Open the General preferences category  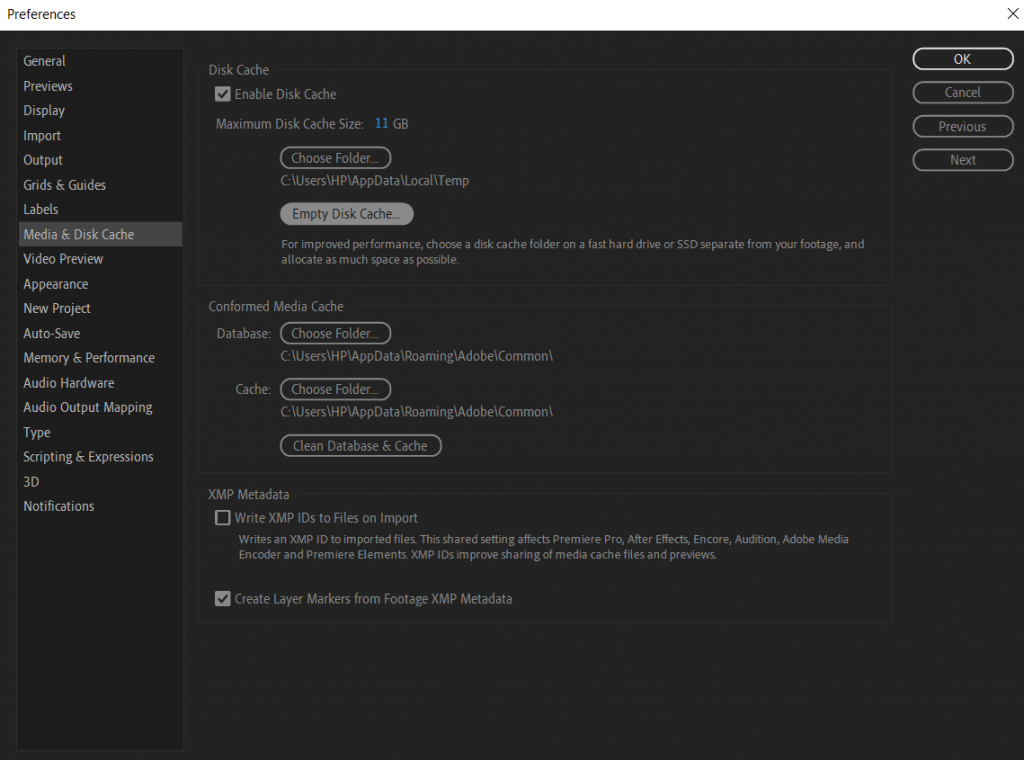pyautogui.click(x=45, y=61)
